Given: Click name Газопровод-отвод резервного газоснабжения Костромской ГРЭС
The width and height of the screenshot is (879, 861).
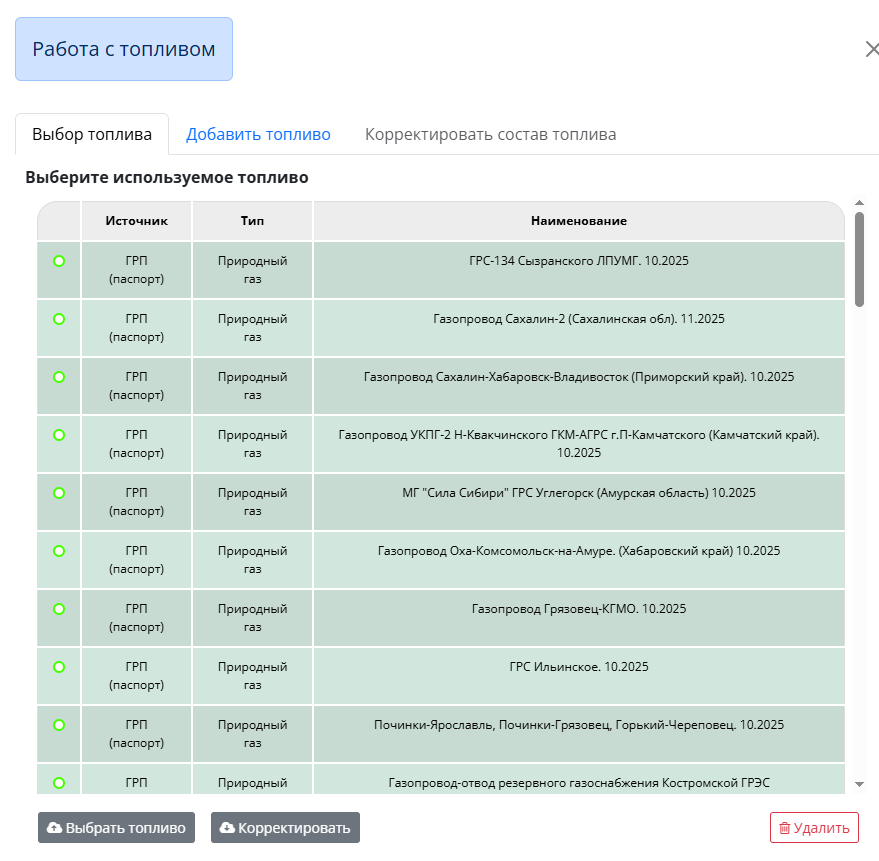Looking at the screenshot, I should pos(579,783).
